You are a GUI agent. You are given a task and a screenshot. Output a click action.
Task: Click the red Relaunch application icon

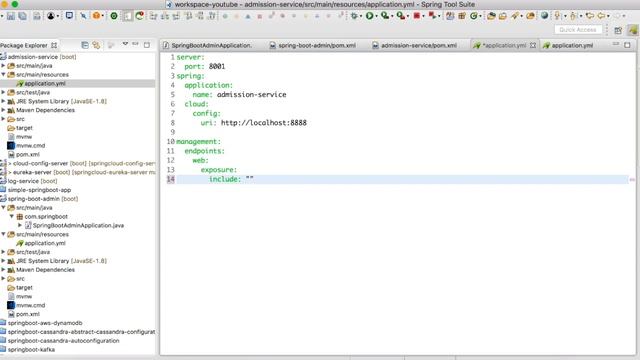pos(432,16)
